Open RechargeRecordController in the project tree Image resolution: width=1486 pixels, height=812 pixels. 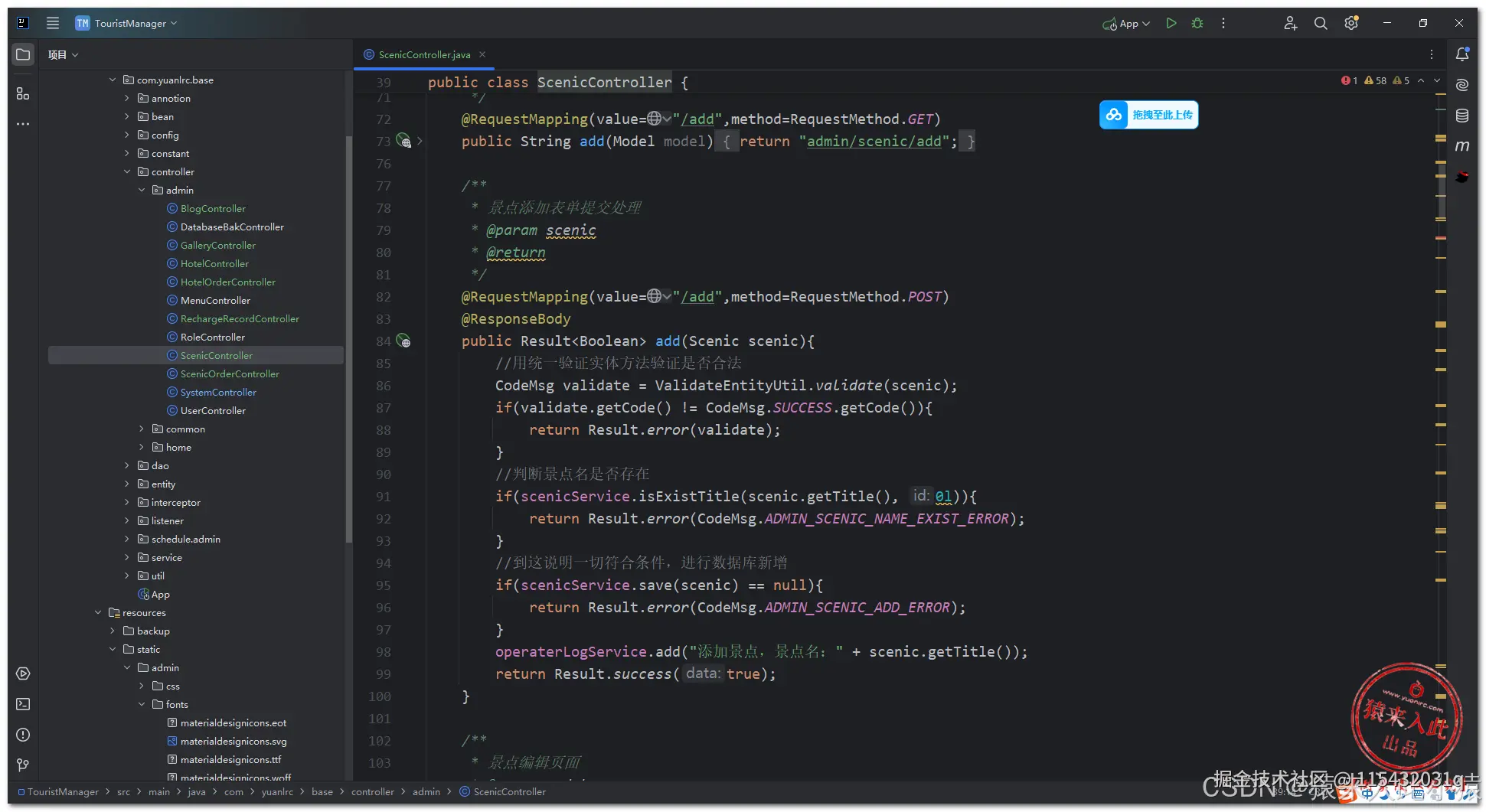(x=240, y=318)
